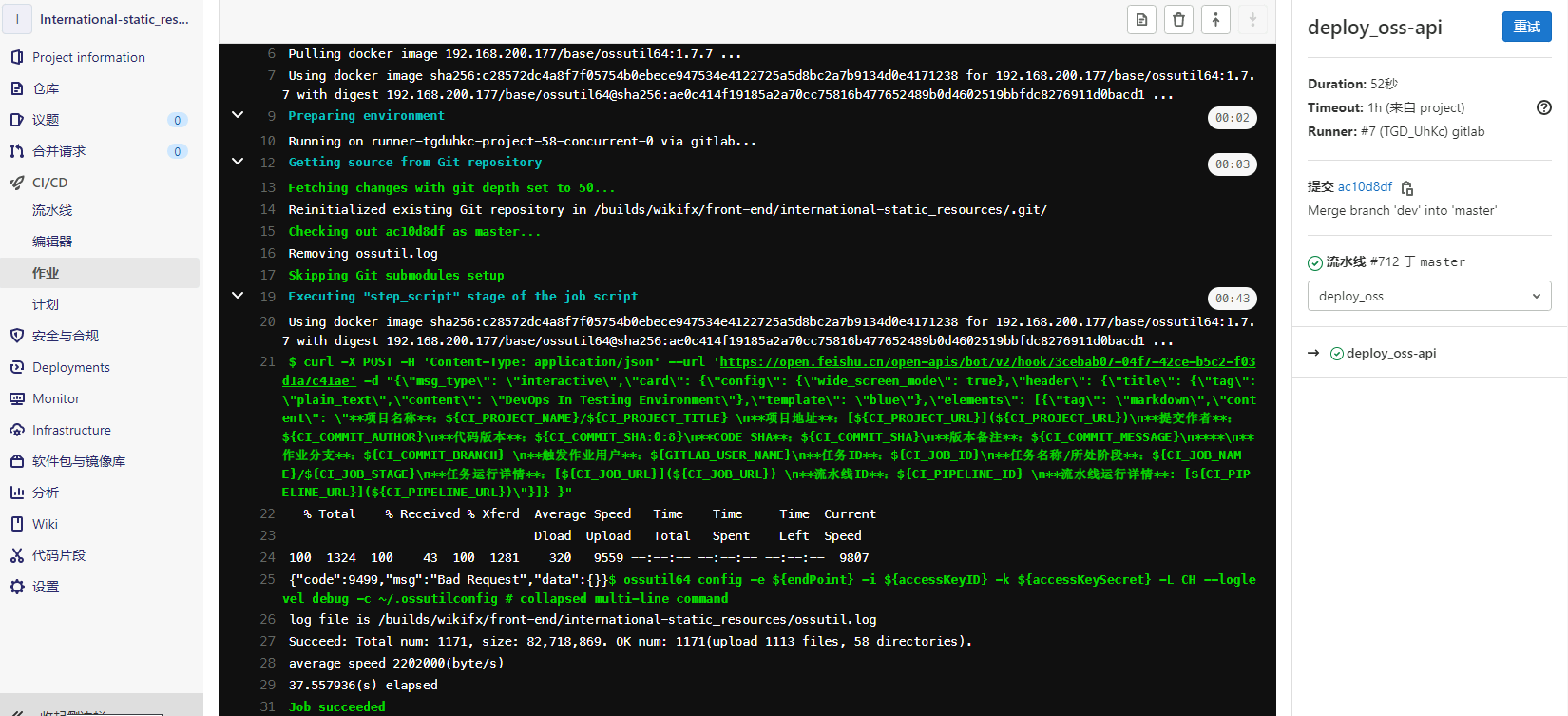The height and width of the screenshot is (716, 1568).
Task: Click the timeout help question mark icon
Action: 1543,107
